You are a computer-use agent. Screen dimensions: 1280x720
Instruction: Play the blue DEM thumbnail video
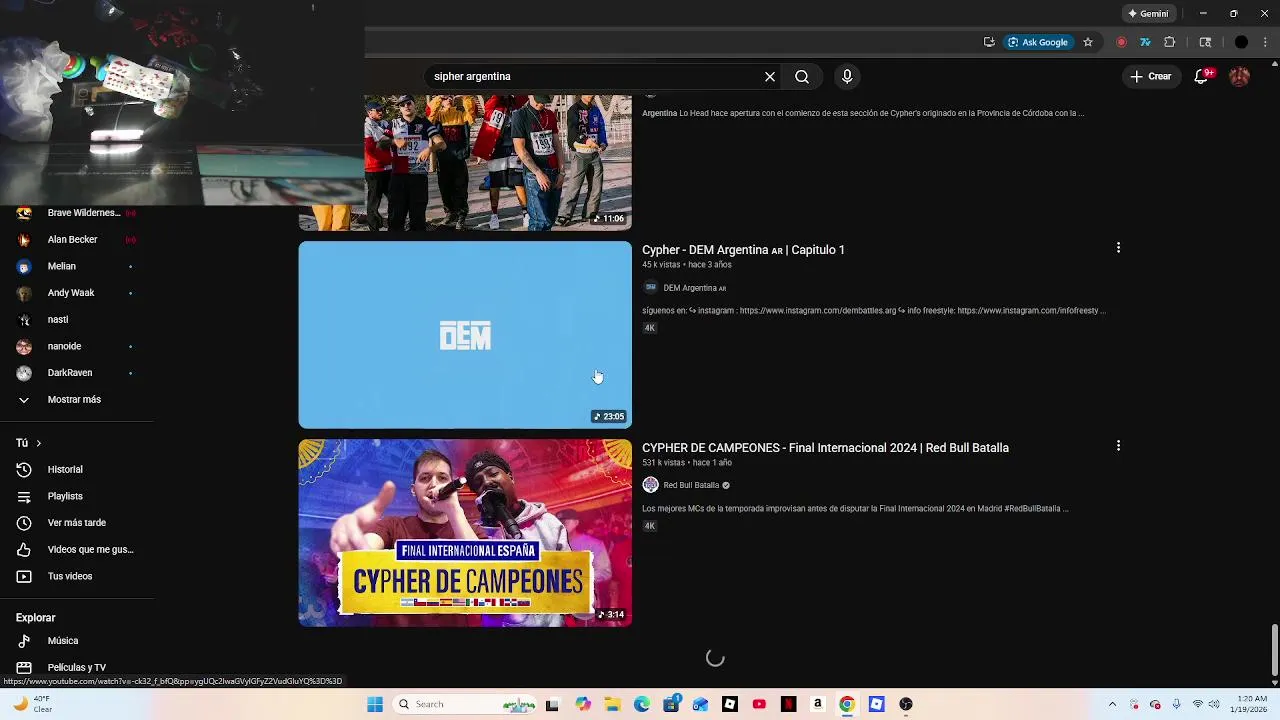(465, 335)
